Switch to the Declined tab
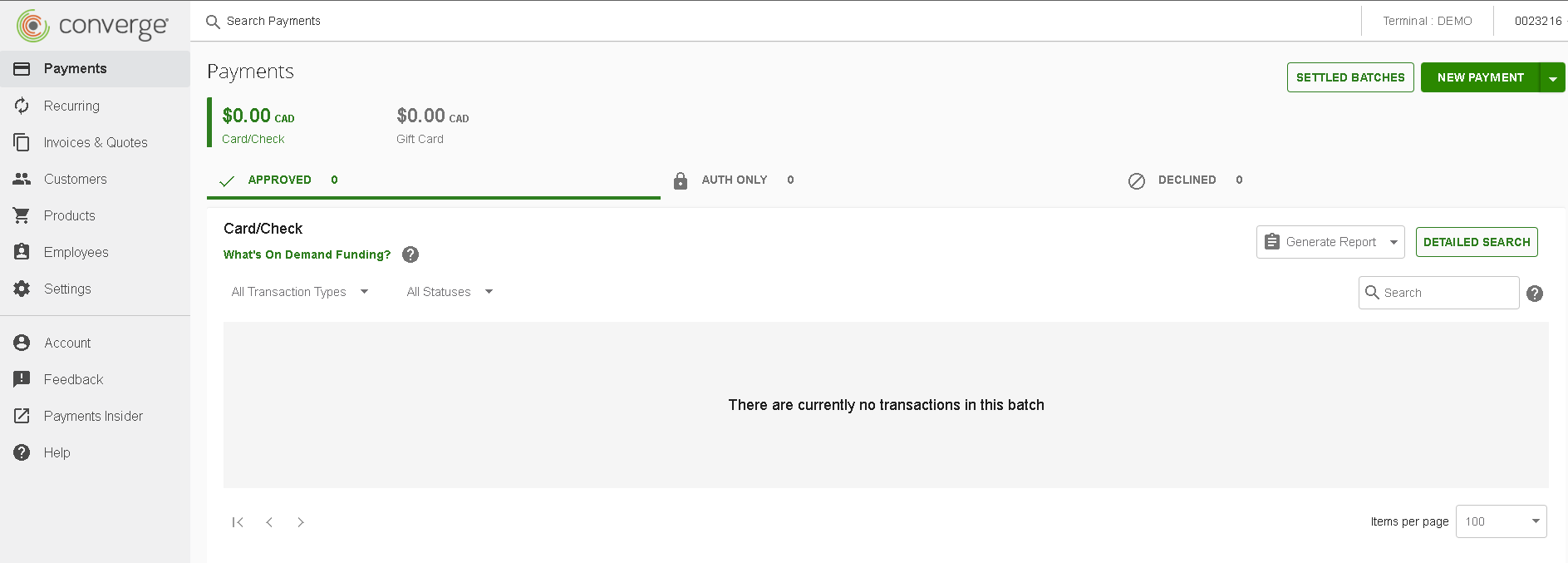The width and height of the screenshot is (1568, 563). (x=1186, y=180)
